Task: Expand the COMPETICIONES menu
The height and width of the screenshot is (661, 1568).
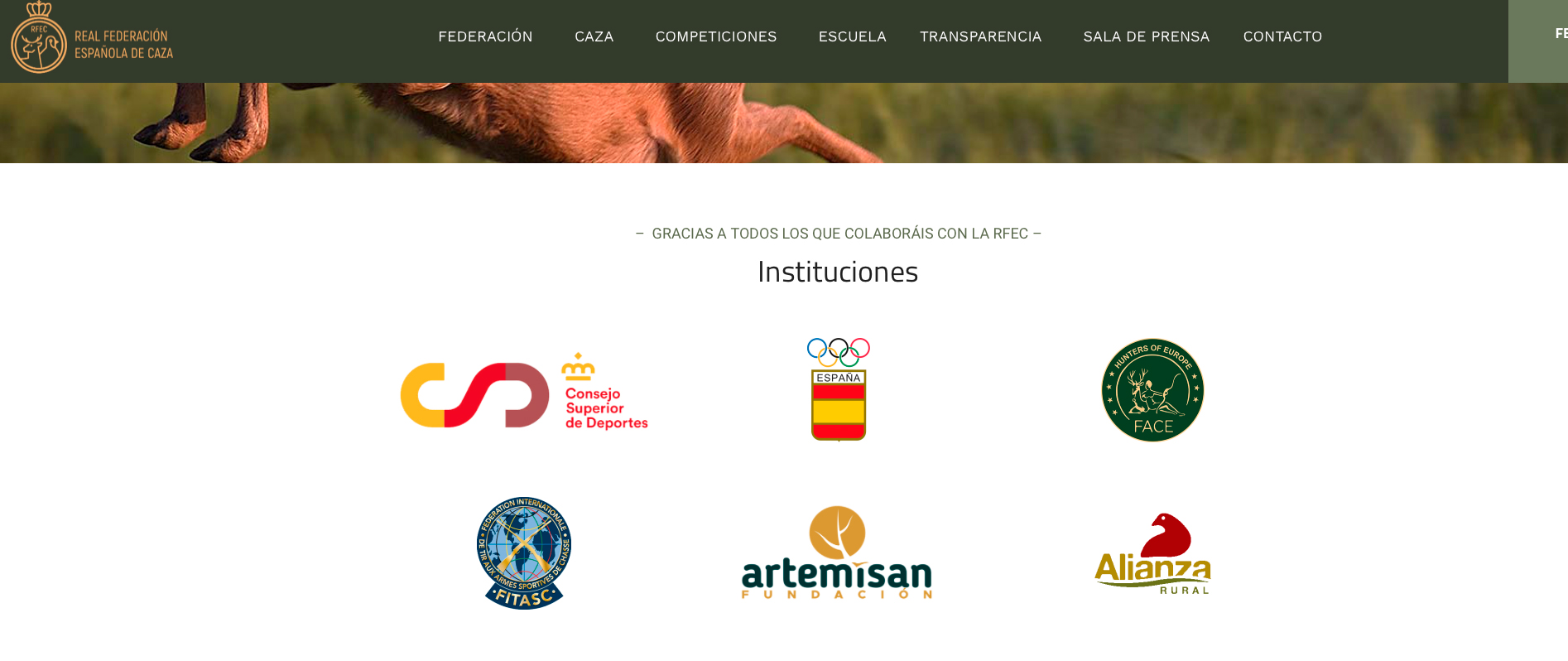Action: (716, 37)
